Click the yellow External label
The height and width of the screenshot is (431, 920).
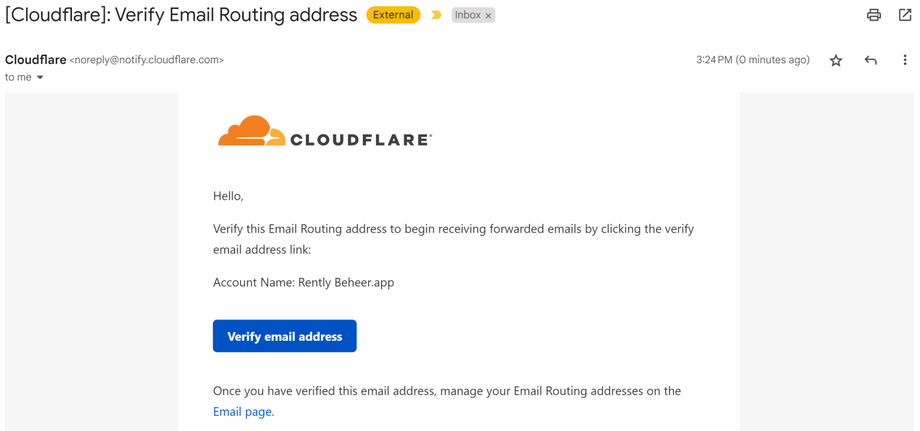tap(393, 15)
